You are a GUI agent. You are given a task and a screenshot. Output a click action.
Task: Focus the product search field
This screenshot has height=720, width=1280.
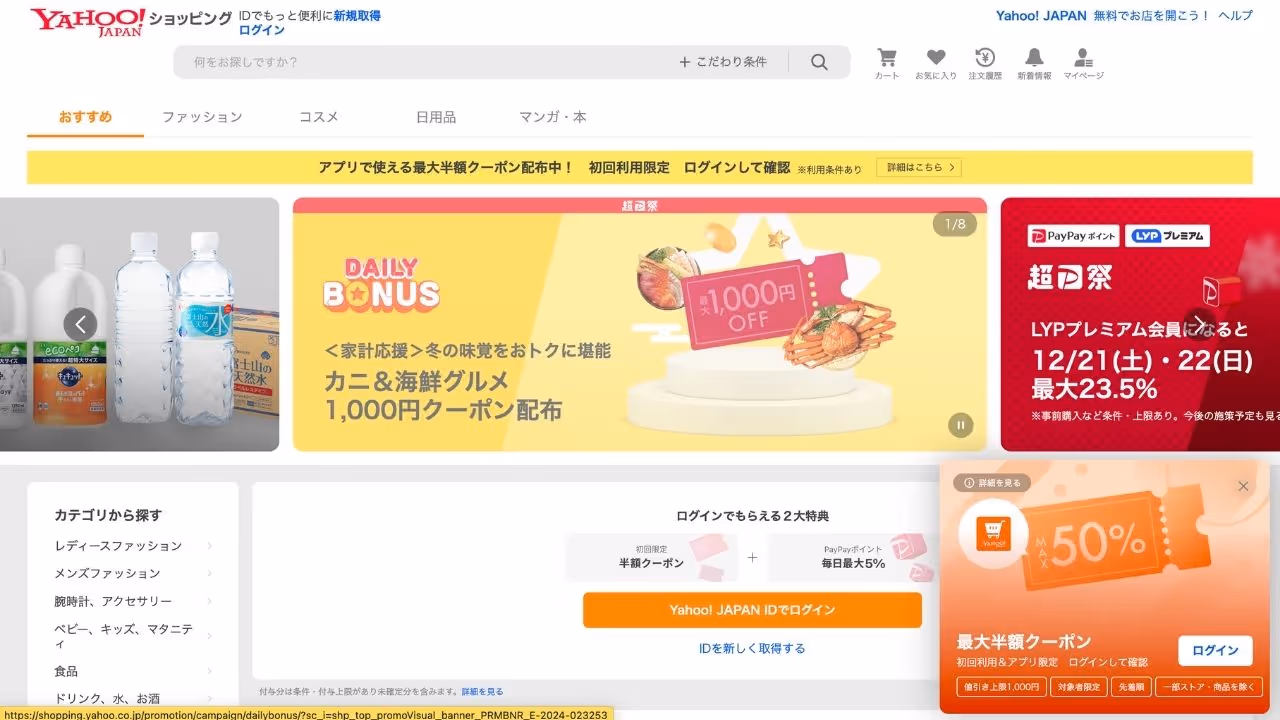tap(430, 62)
